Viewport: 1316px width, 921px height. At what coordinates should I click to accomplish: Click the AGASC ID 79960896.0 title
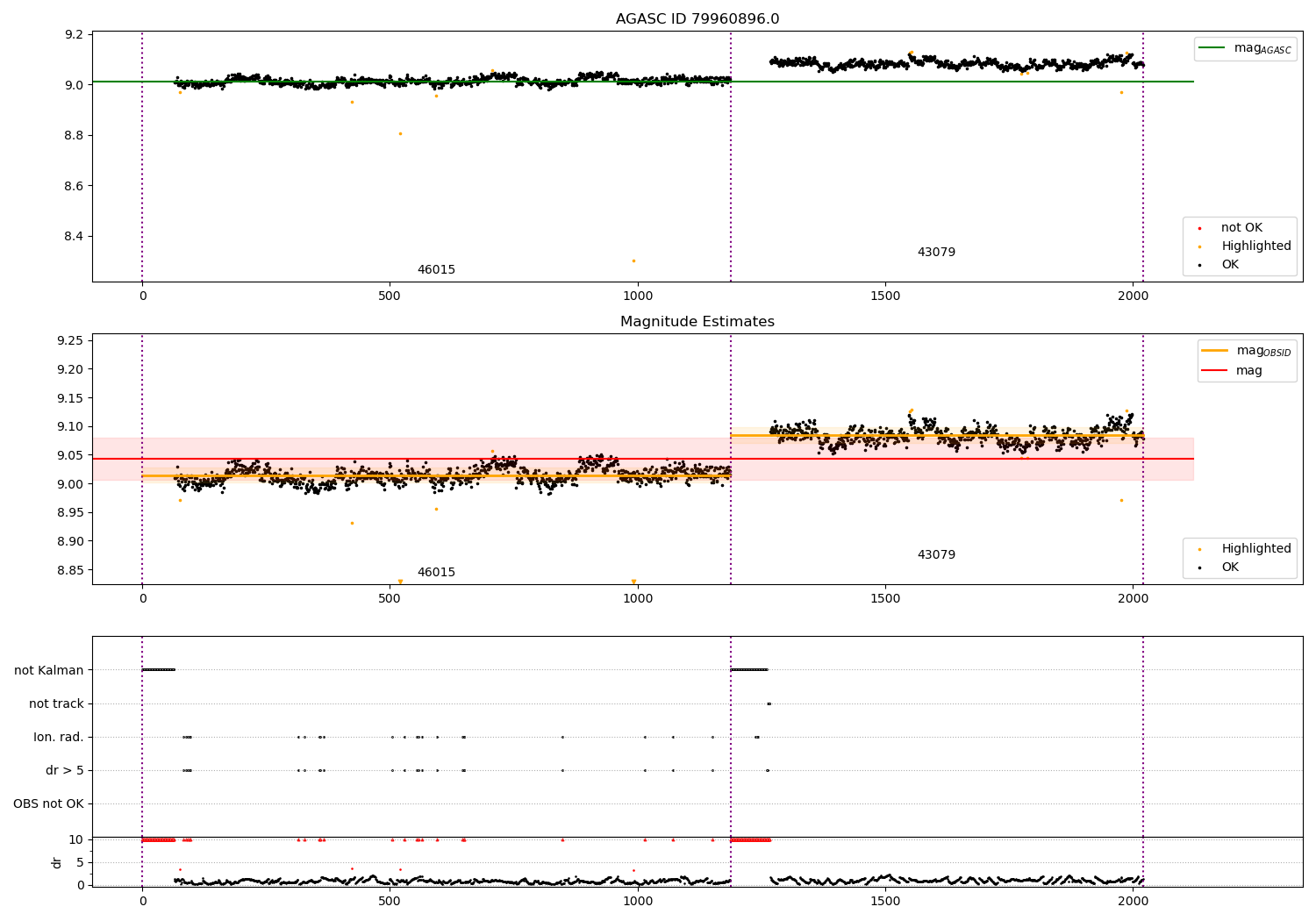tap(697, 19)
